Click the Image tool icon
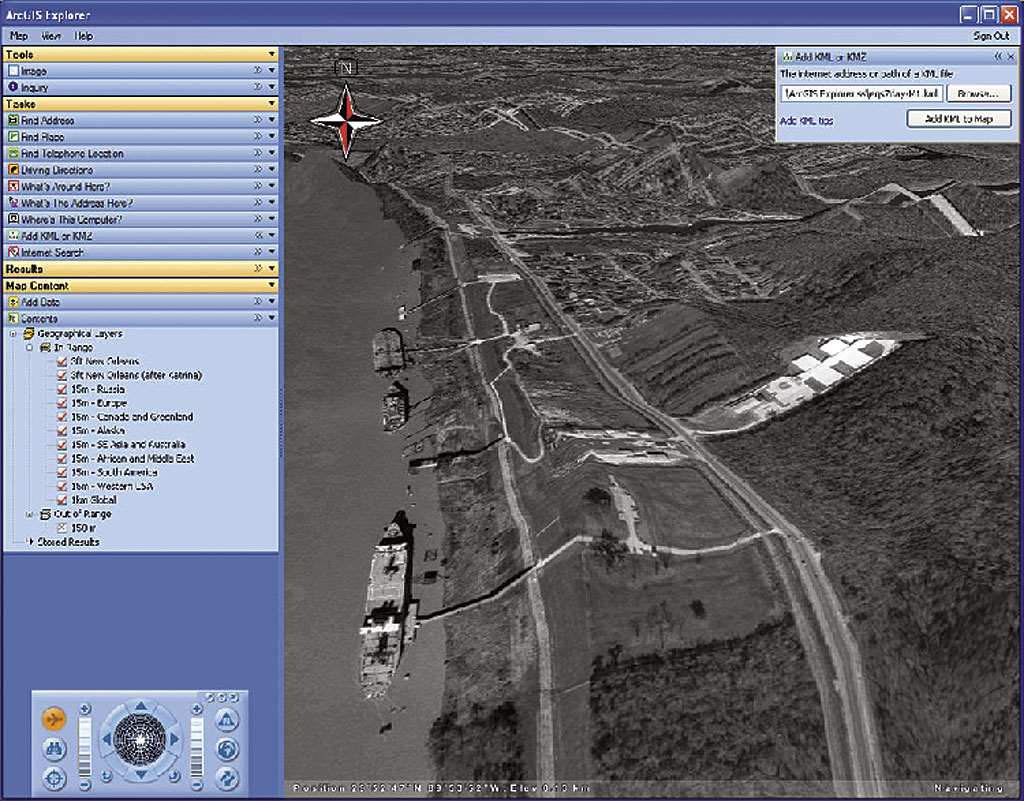 (x=12, y=71)
